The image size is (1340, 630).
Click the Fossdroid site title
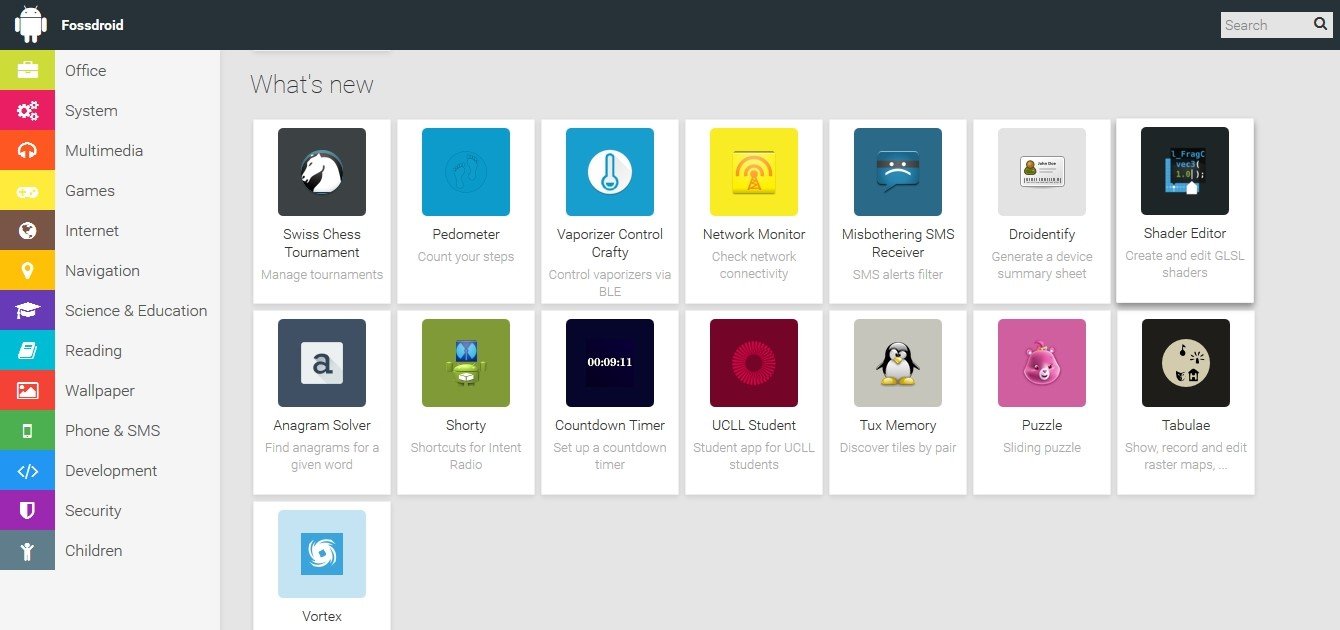[92, 25]
